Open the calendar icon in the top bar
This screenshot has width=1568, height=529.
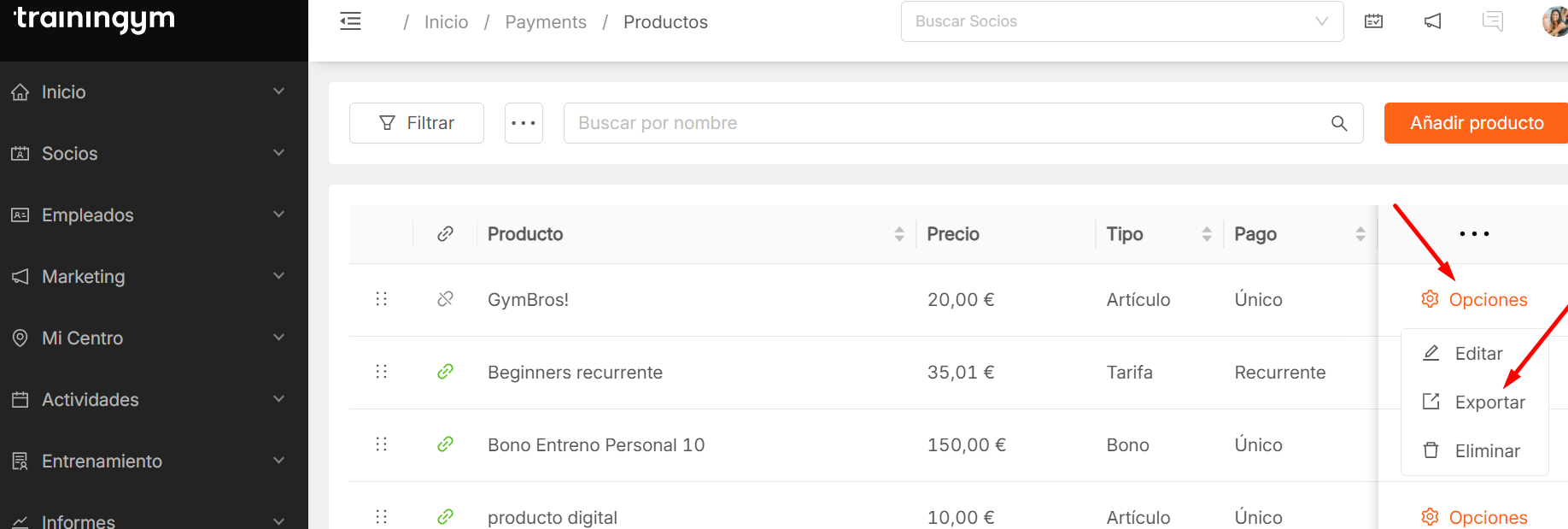click(1373, 21)
